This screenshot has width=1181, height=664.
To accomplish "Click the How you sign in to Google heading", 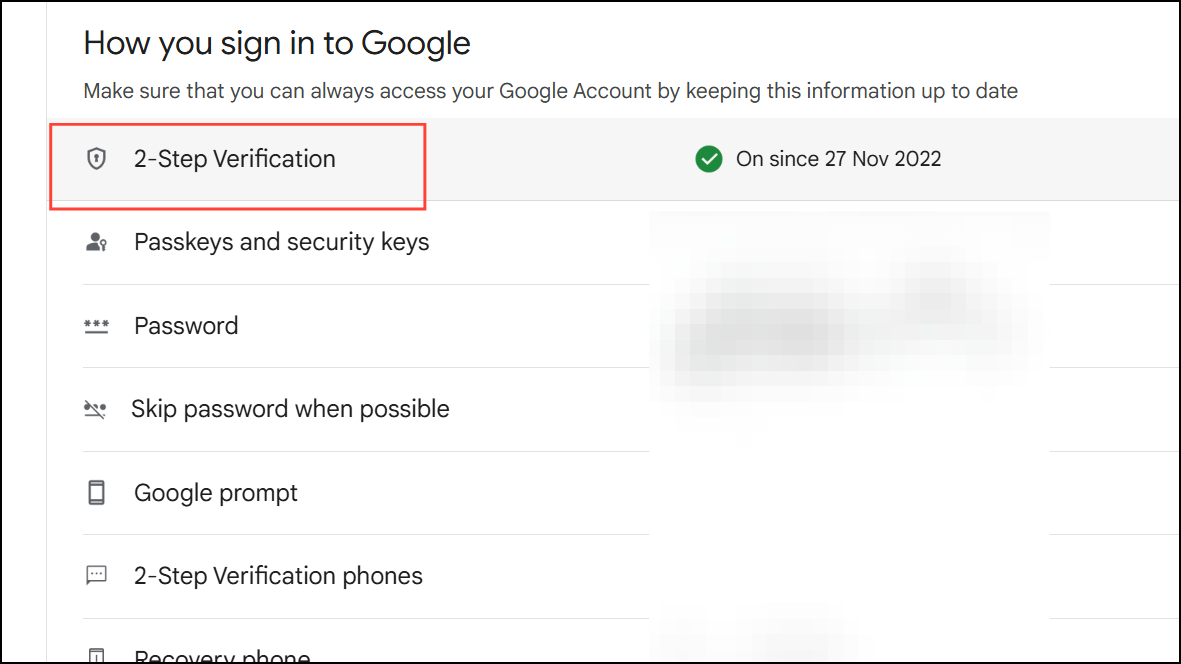I will (277, 43).
